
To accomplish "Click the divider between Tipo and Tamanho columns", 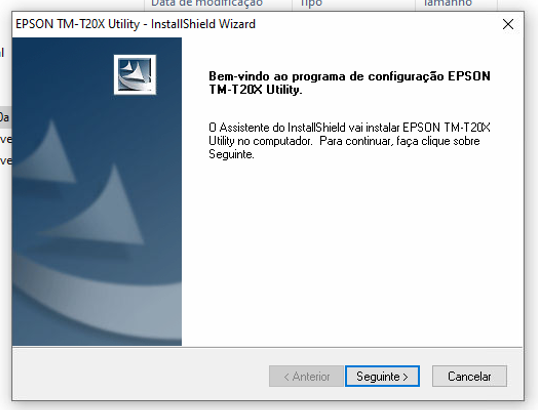I will click(x=416, y=4).
